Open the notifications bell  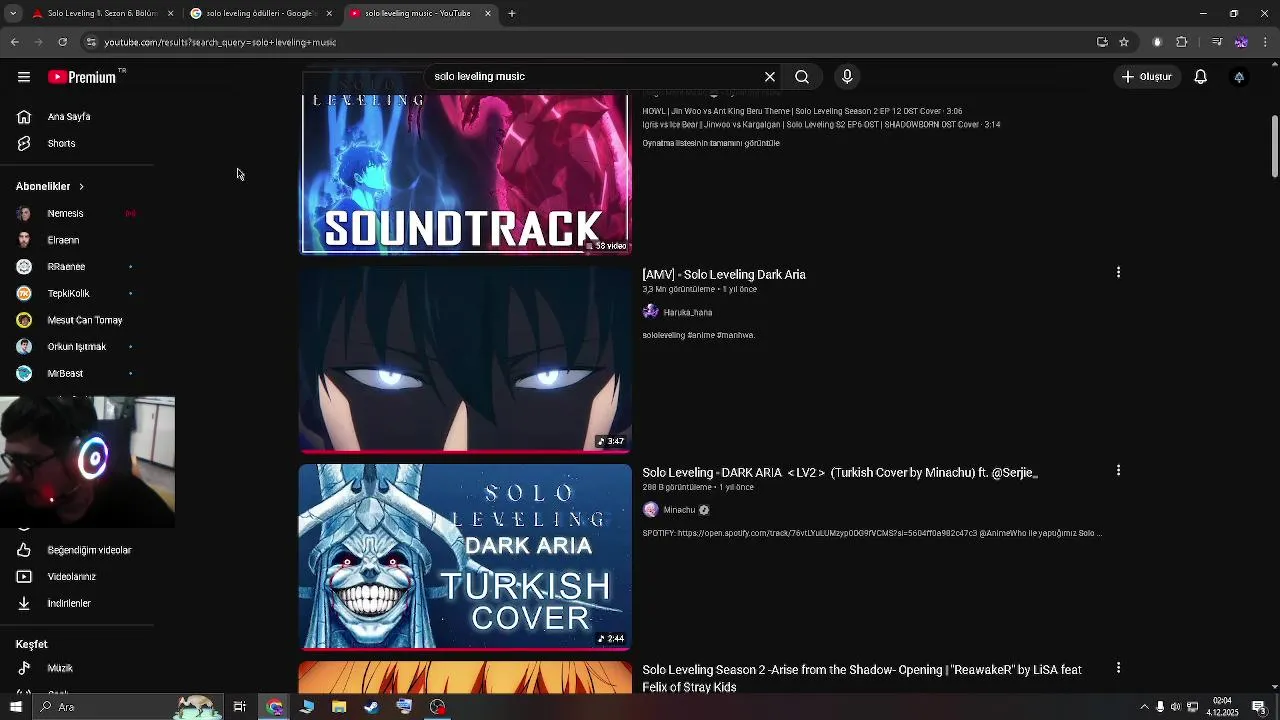pos(1201,77)
